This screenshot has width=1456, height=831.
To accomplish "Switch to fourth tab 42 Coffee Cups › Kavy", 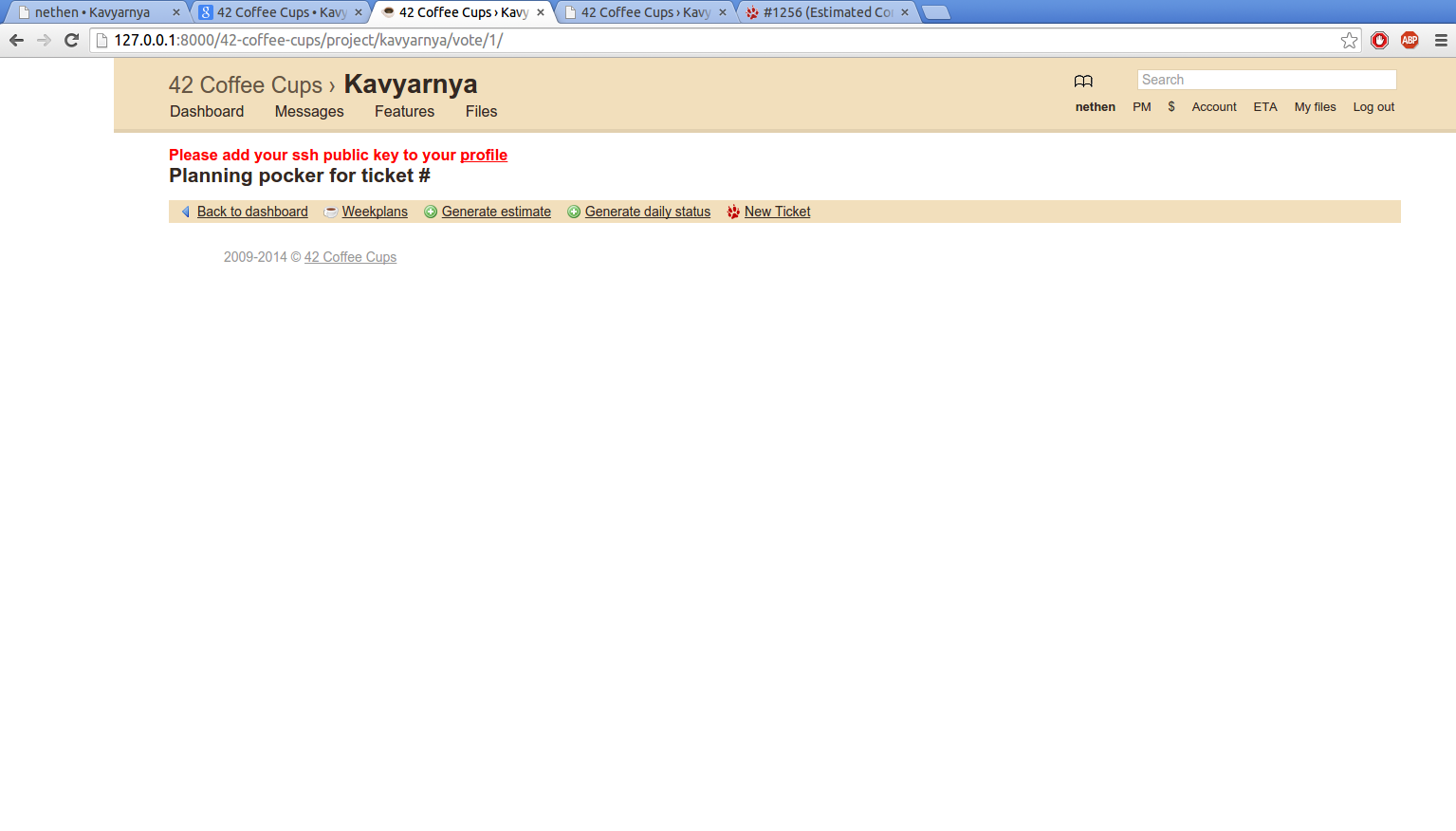I will (646, 12).
